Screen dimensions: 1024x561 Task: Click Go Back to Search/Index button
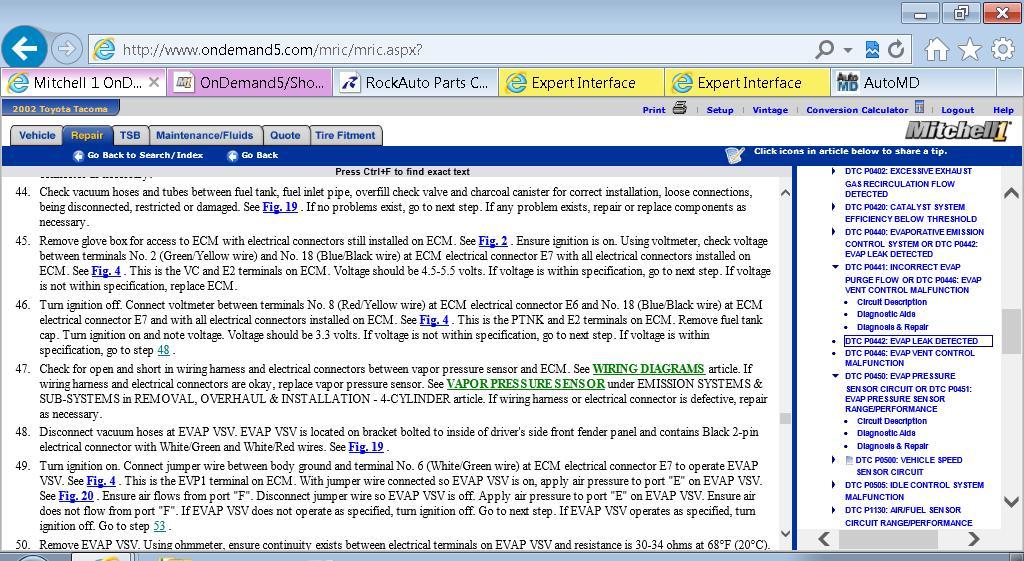[138, 155]
